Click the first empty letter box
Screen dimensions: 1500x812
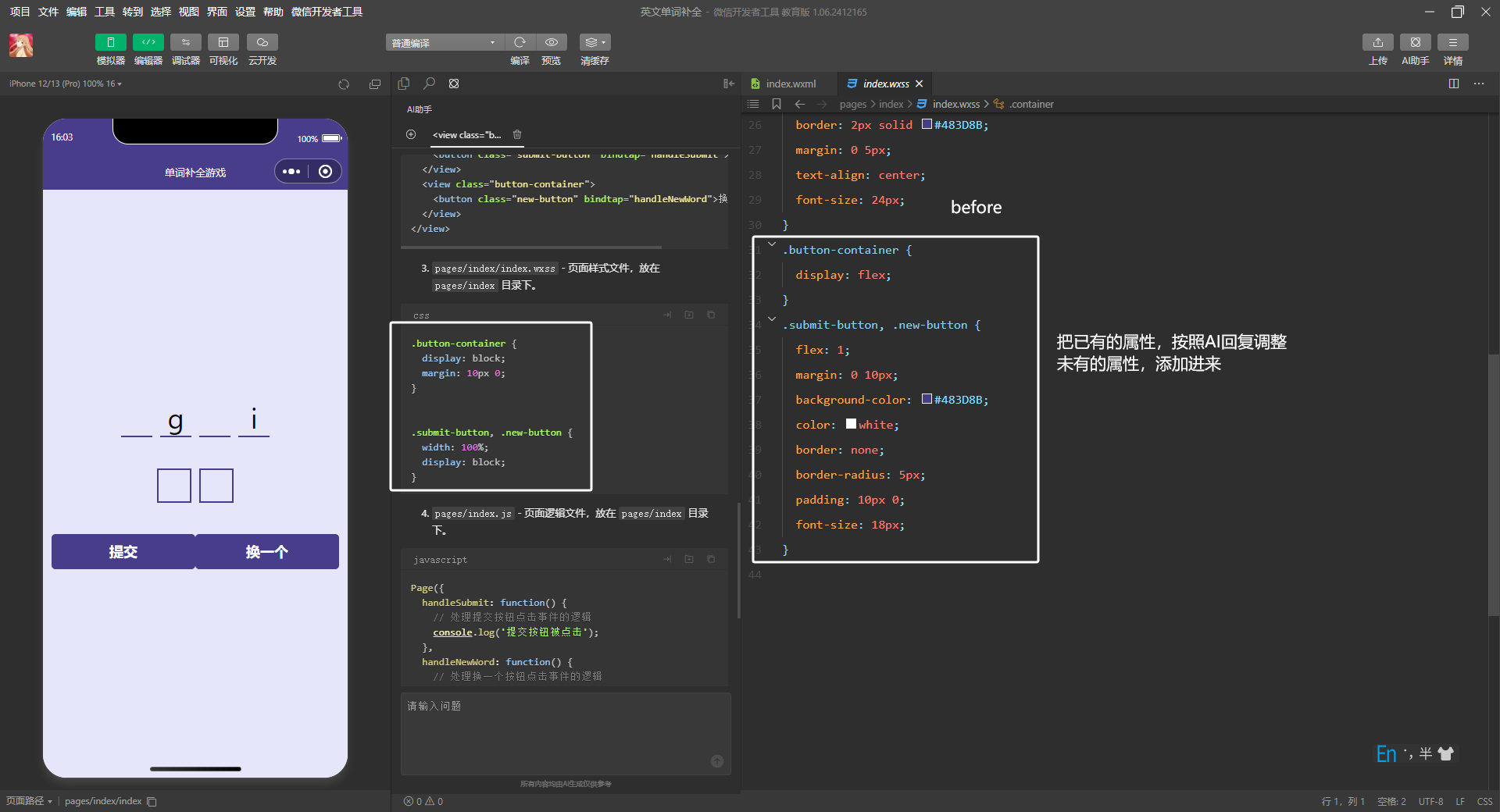174,486
